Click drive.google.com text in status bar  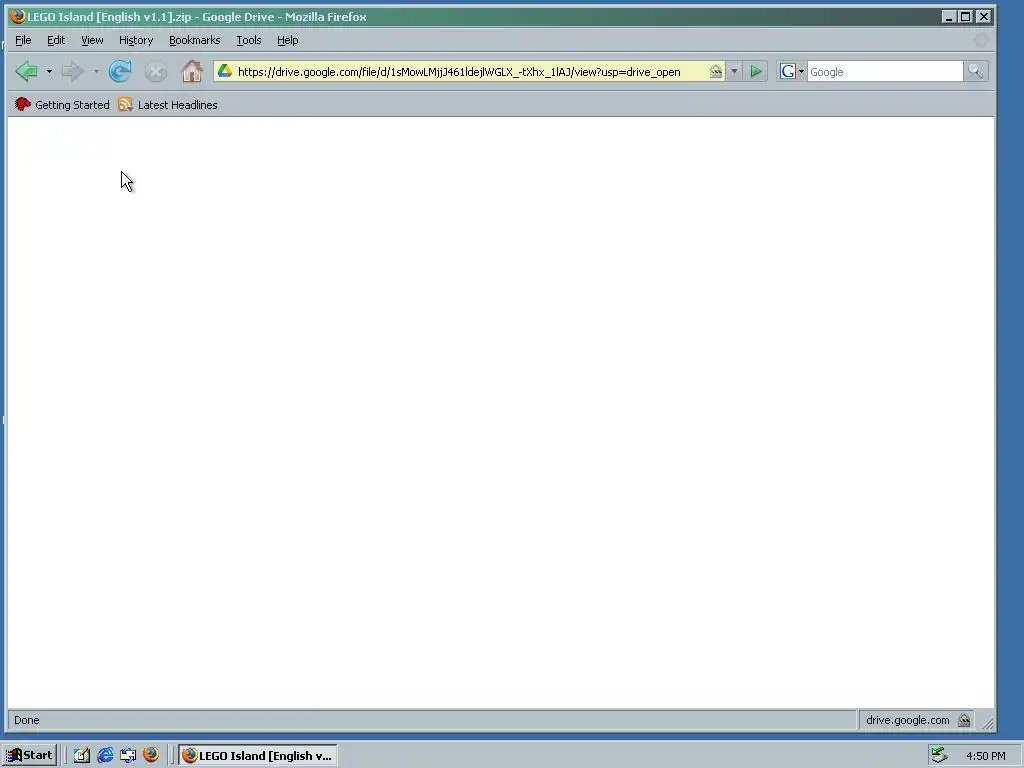[908, 720]
